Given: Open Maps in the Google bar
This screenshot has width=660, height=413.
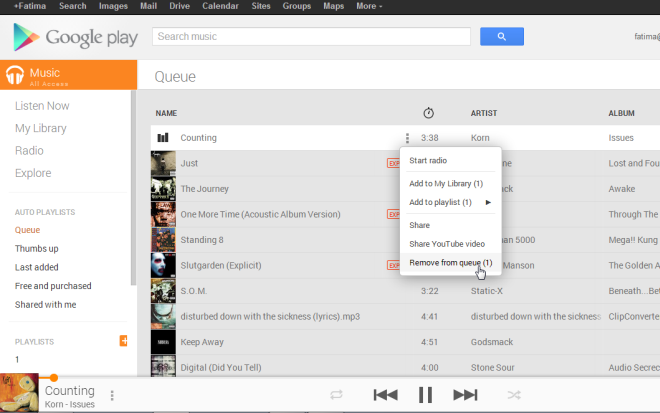Looking at the screenshot, I should [333, 6].
